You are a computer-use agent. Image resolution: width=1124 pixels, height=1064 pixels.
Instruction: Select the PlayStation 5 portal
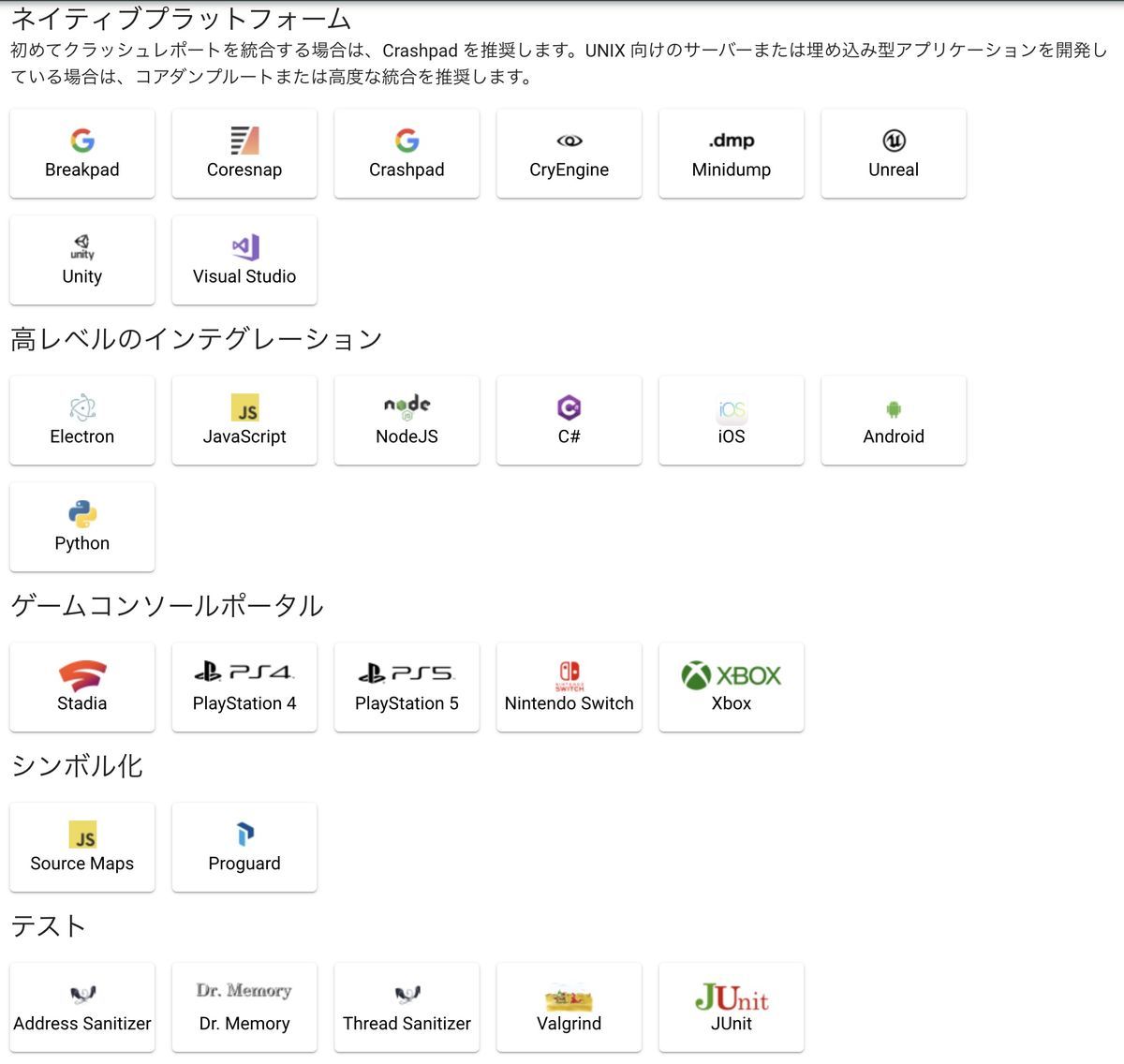pos(407,687)
